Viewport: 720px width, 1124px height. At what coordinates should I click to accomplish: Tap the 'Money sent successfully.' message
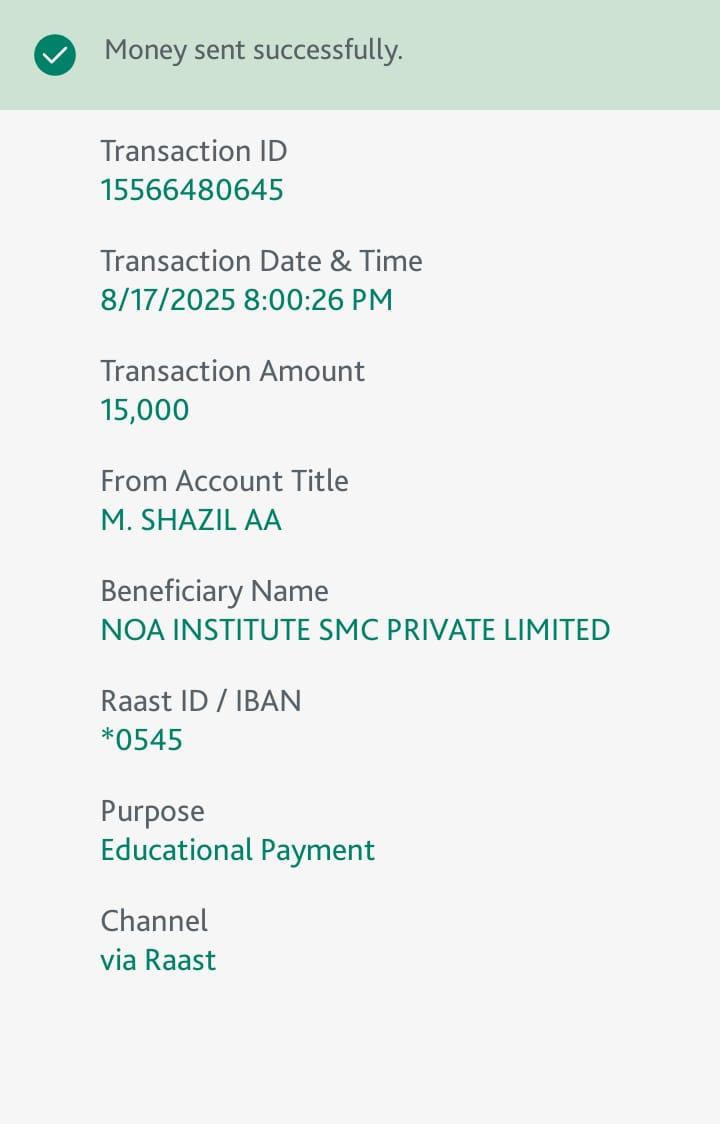pos(253,50)
